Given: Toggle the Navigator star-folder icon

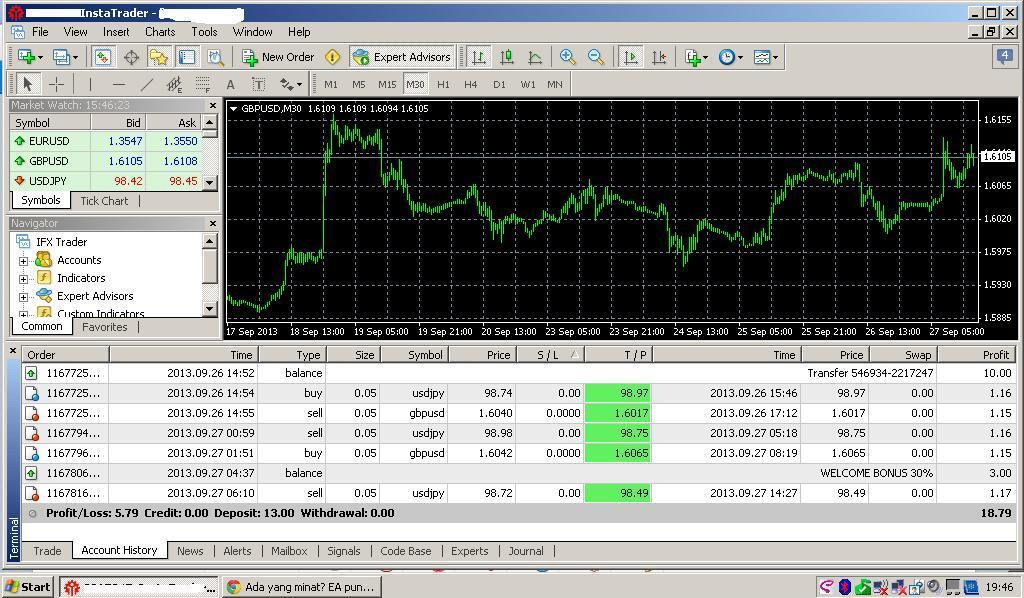Looking at the screenshot, I should coord(159,57).
